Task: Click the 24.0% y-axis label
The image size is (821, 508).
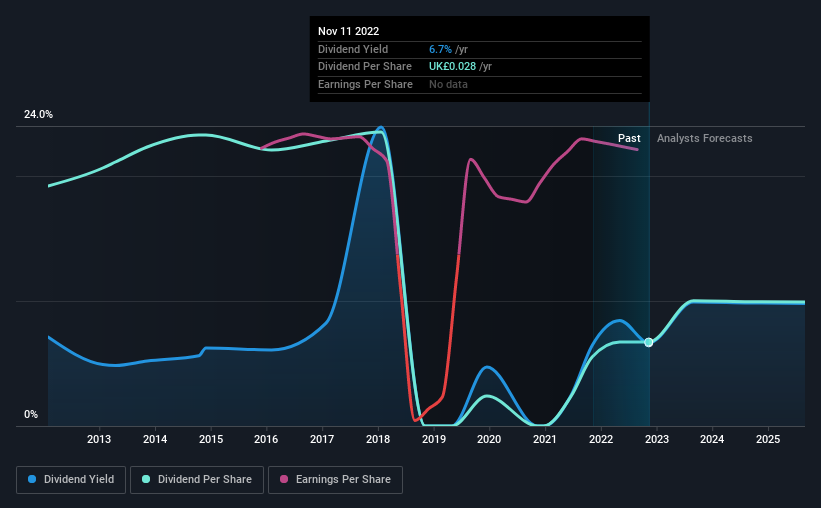Action: 38,115
